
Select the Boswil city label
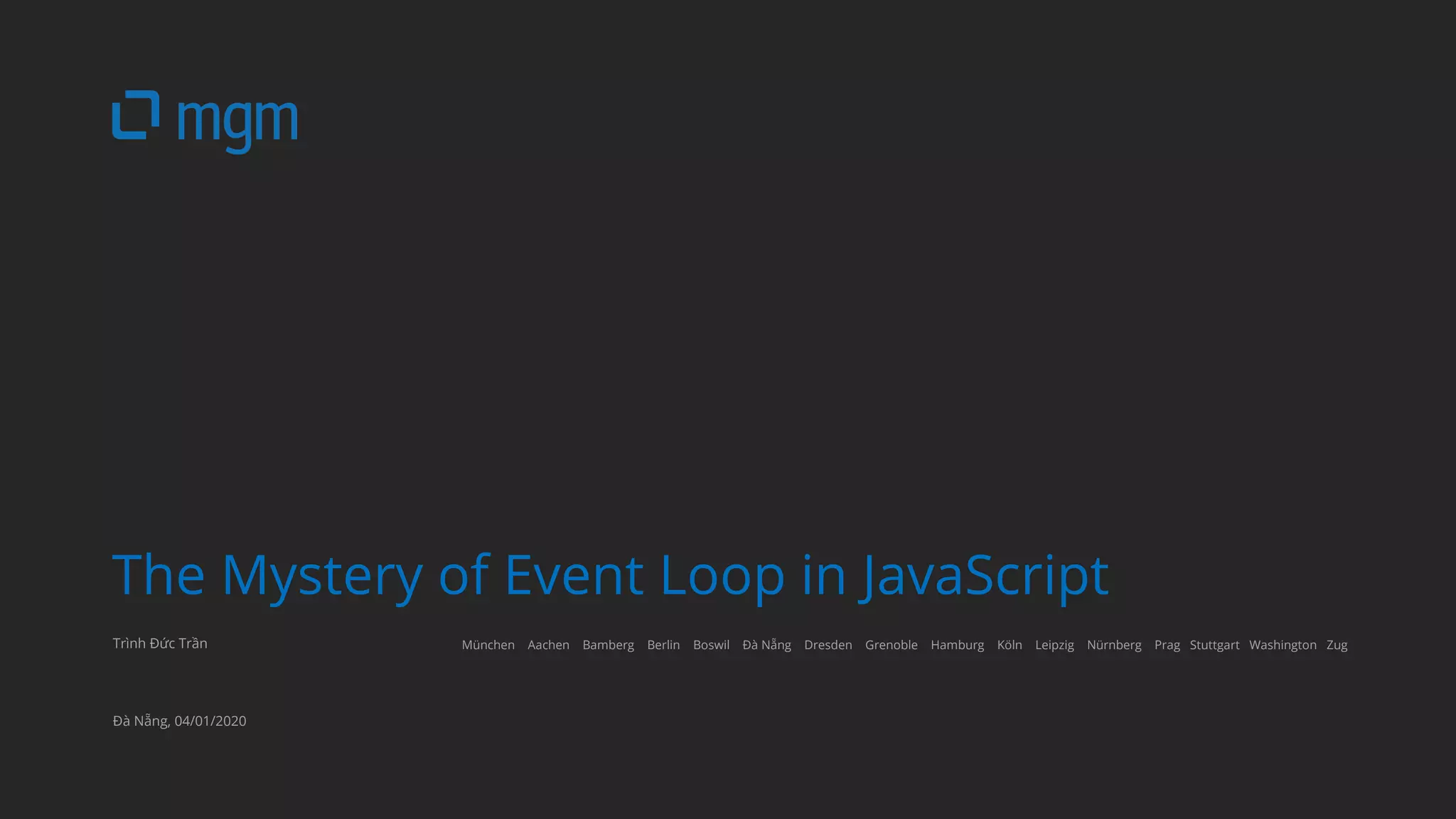pyautogui.click(x=711, y=645)
